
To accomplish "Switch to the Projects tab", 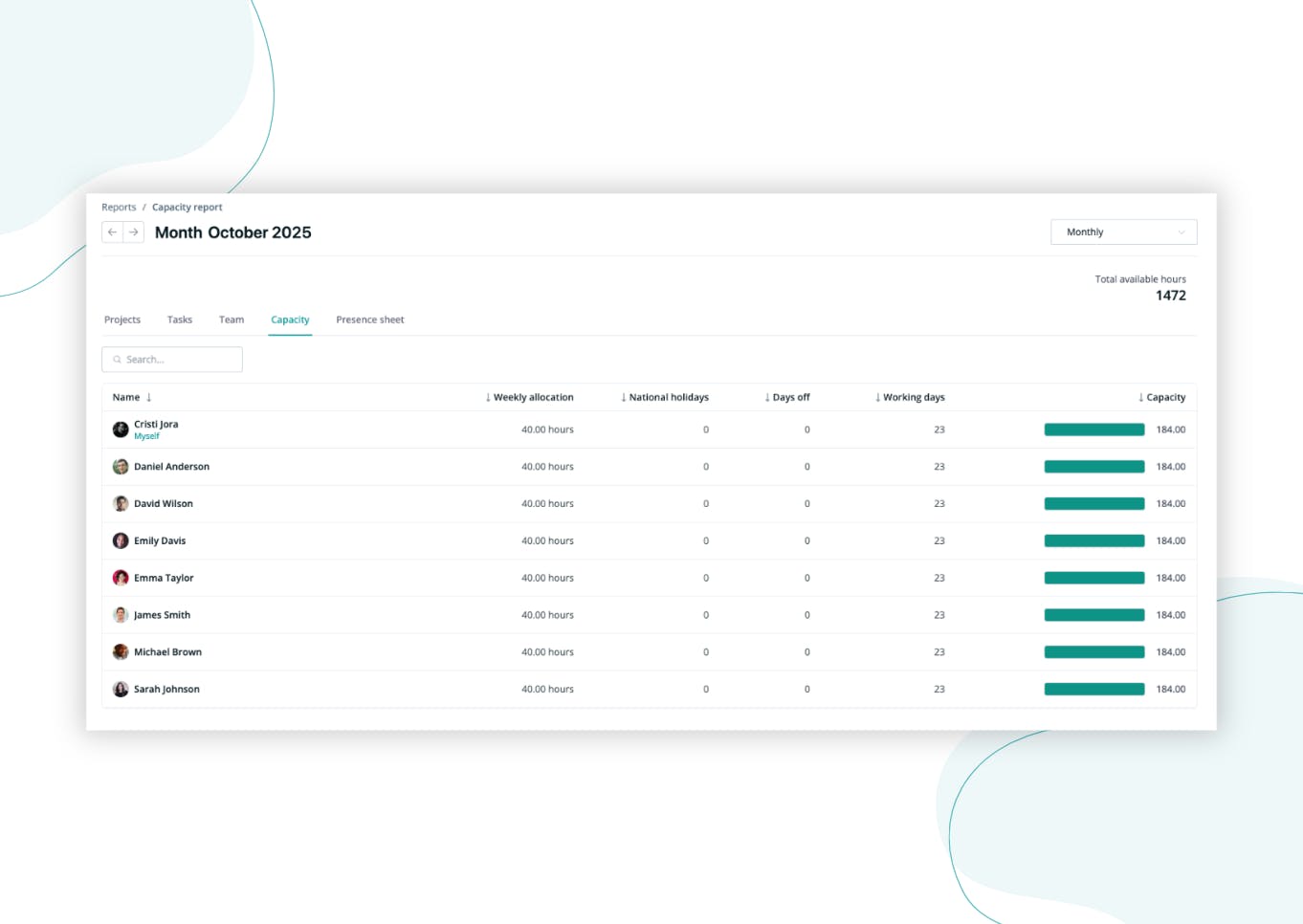I will (x=121, y=319).
